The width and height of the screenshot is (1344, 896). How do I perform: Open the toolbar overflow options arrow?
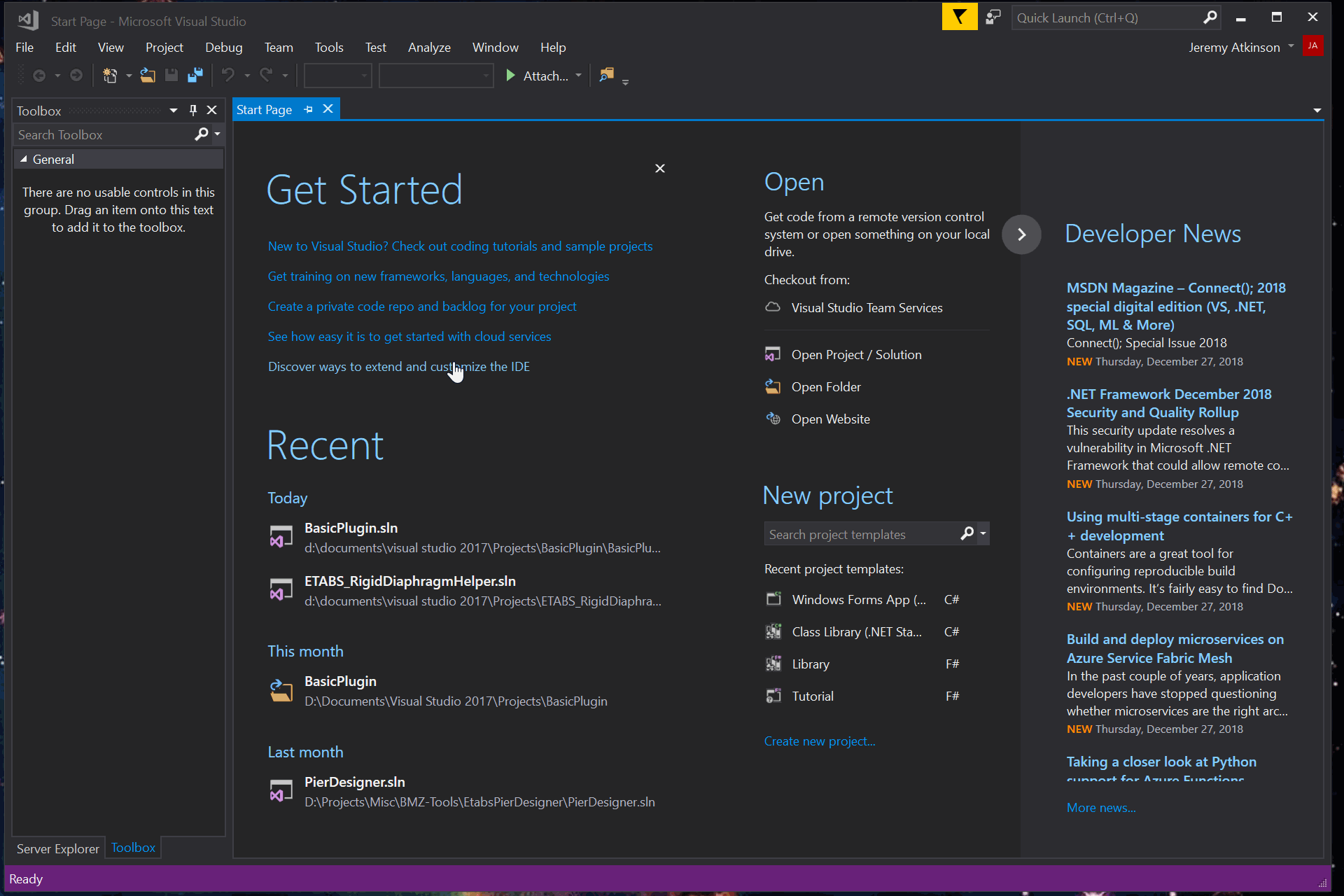(x=625, y=82)
